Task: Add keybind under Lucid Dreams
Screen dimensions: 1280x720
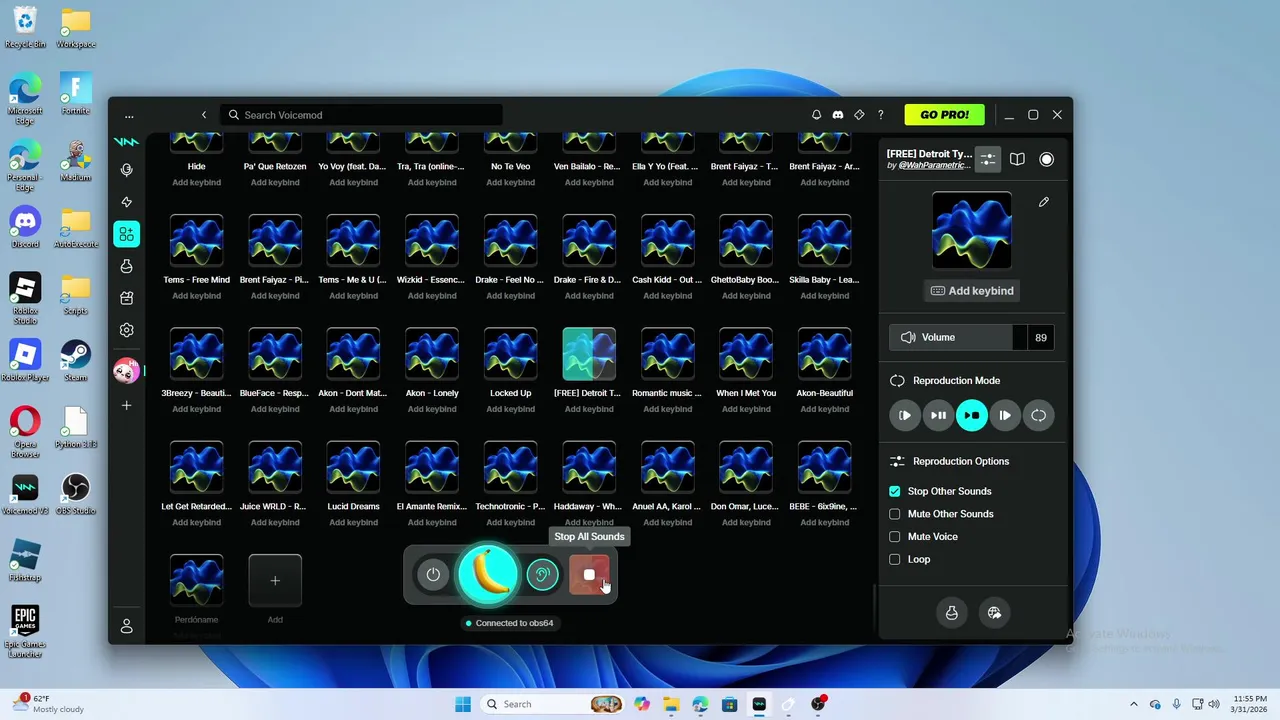Action: pos(353,522)
